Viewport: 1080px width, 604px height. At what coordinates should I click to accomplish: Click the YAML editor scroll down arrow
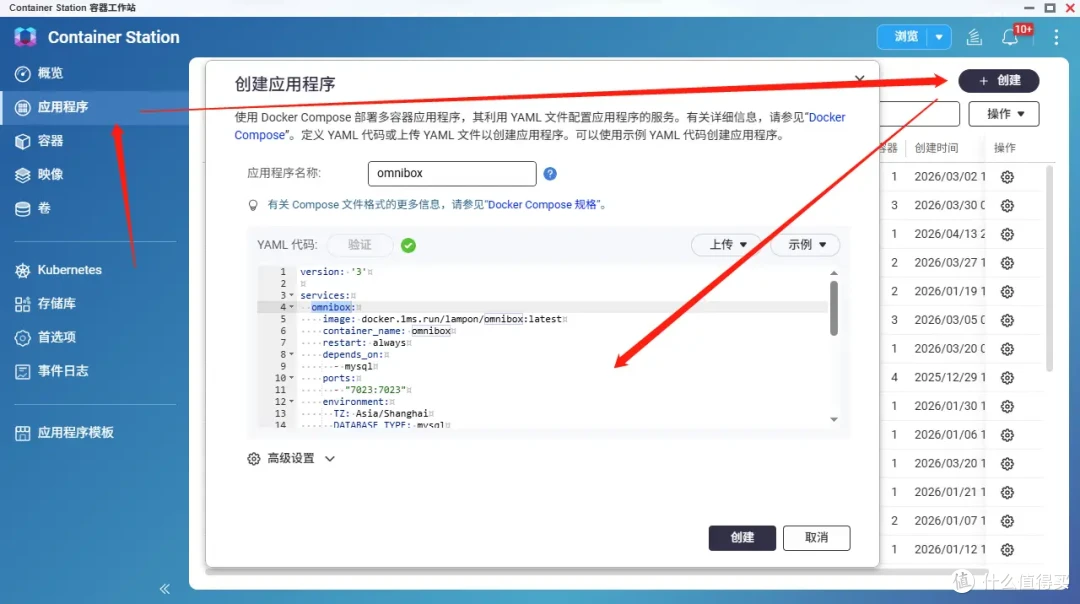833,419
